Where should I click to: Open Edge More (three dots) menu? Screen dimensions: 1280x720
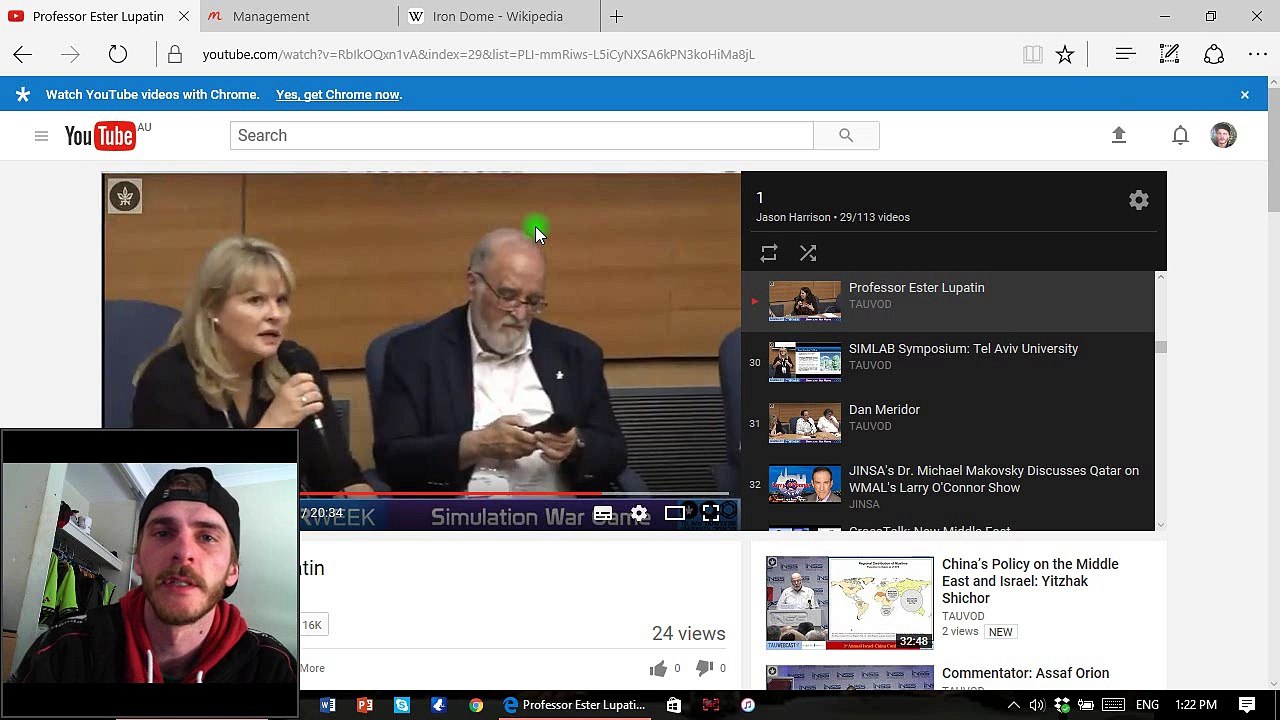(1258, 55)
